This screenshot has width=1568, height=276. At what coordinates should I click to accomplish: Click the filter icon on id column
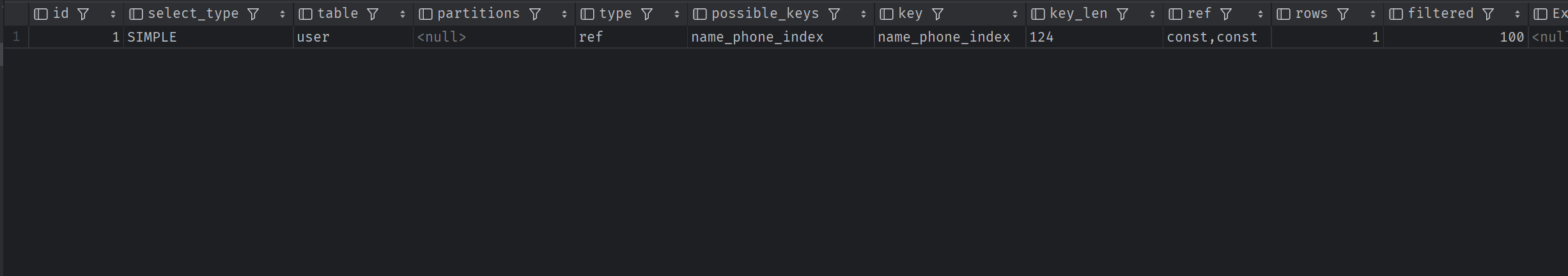pyautogui.click(x=83, y=14)
